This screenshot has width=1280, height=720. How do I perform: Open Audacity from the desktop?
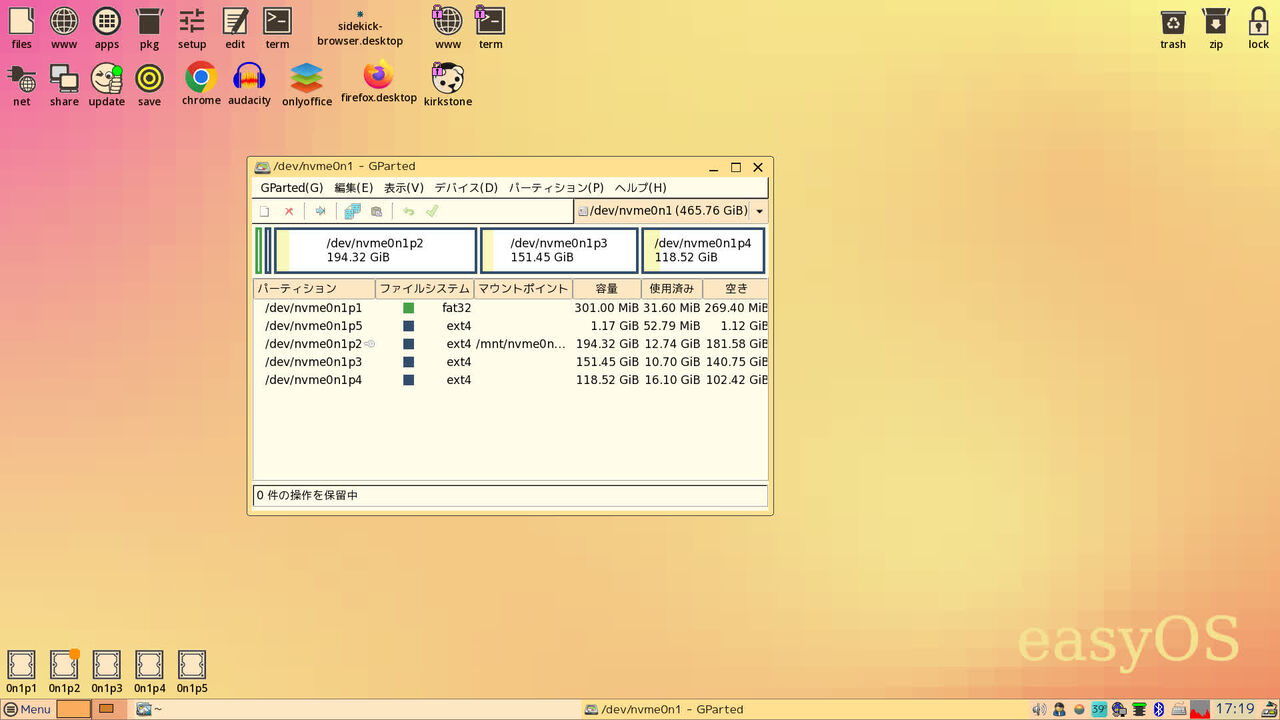click(249, 80)
